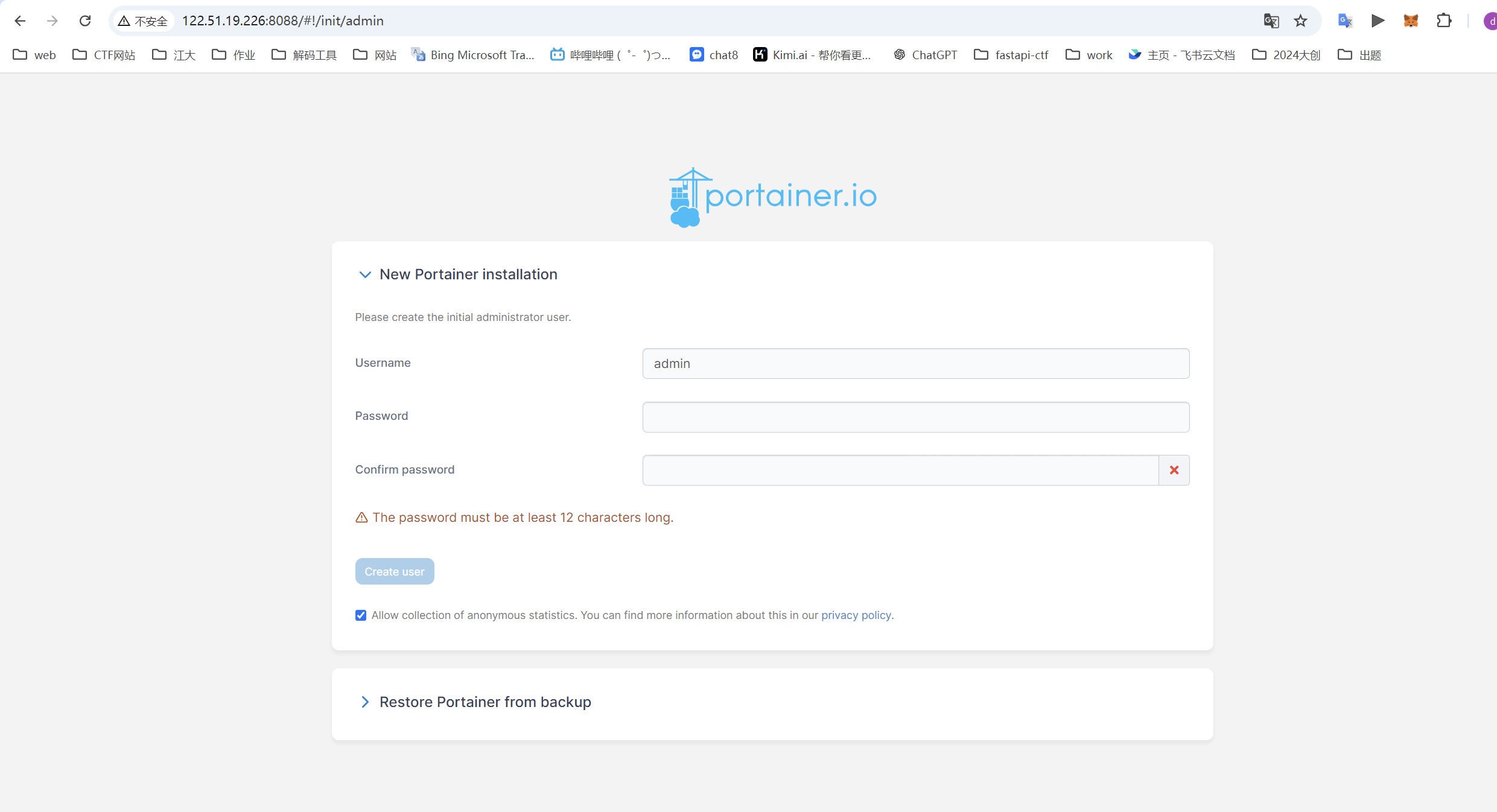Click the MetaMask fox extension icon
The height and width of the screenshot is (812, 1497).
pos(1411,21)
